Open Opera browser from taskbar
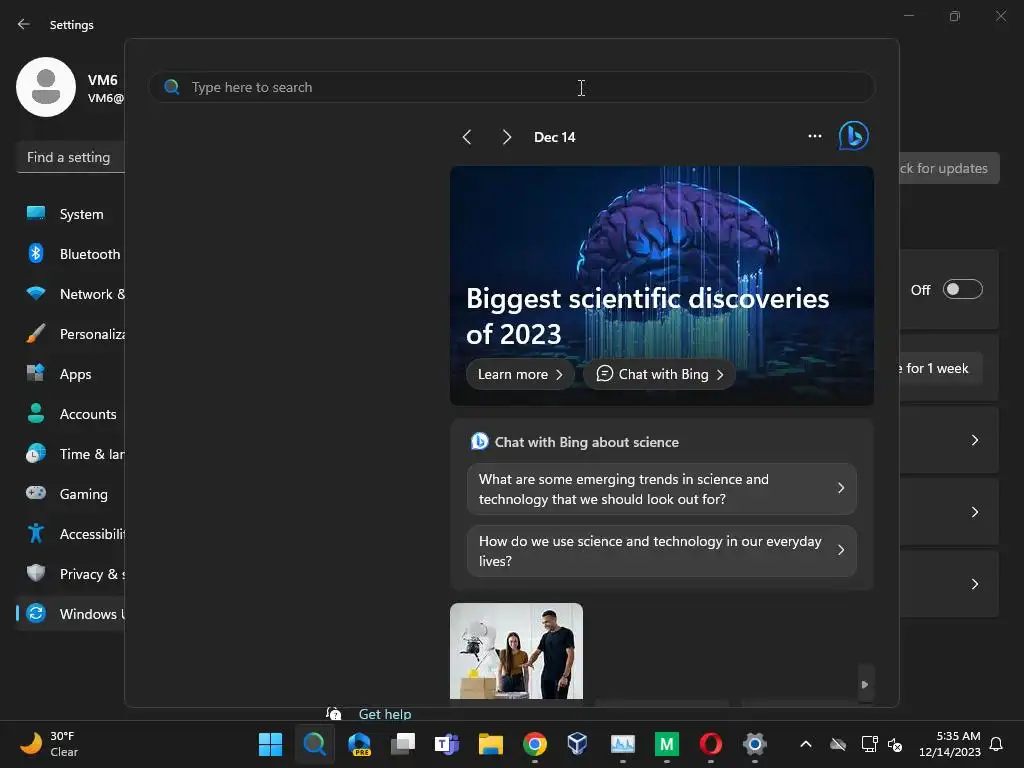Screen dimensions: 1024x768 711,744
